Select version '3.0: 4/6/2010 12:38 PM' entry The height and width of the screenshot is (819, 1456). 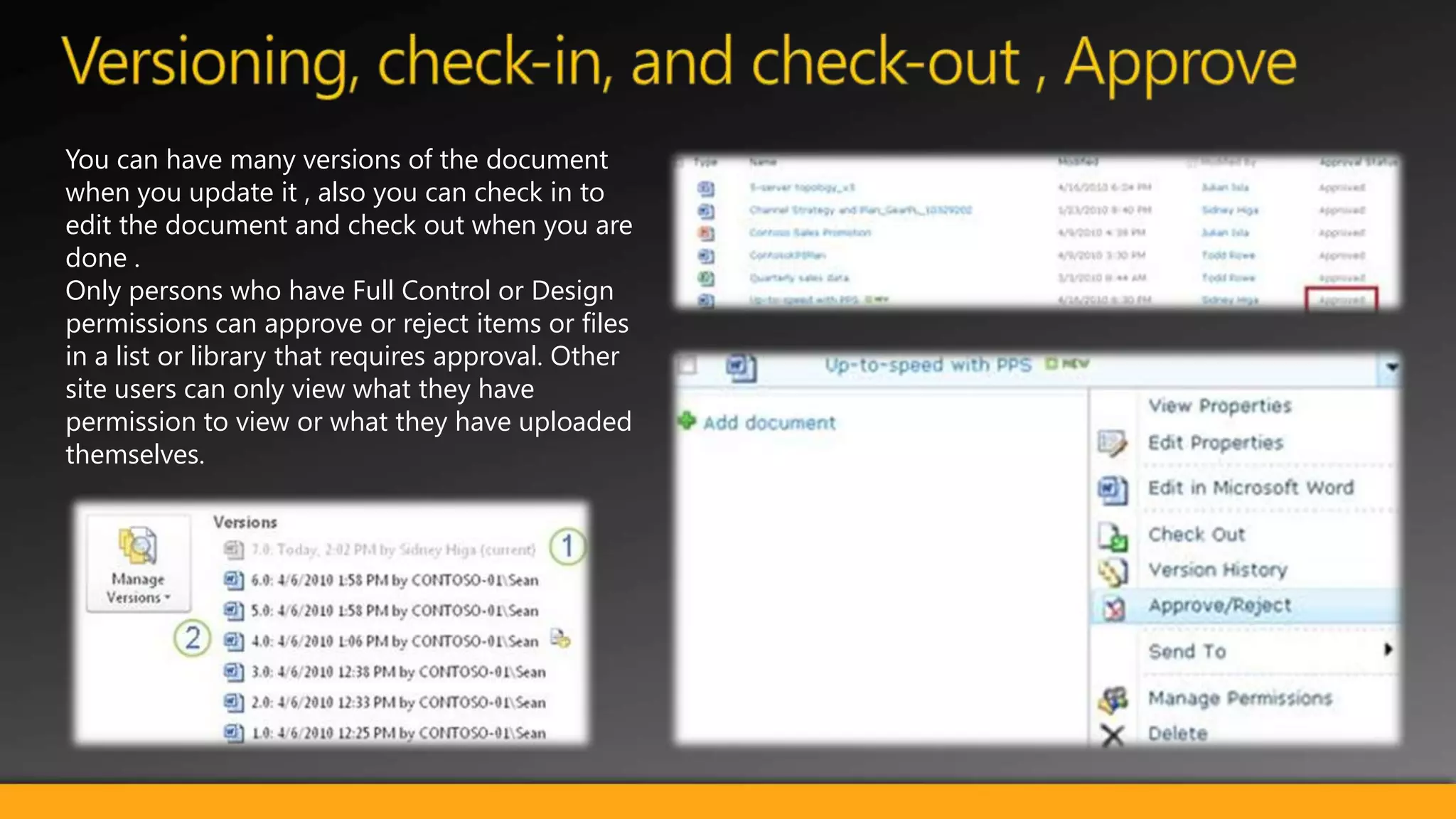point(398,672)
